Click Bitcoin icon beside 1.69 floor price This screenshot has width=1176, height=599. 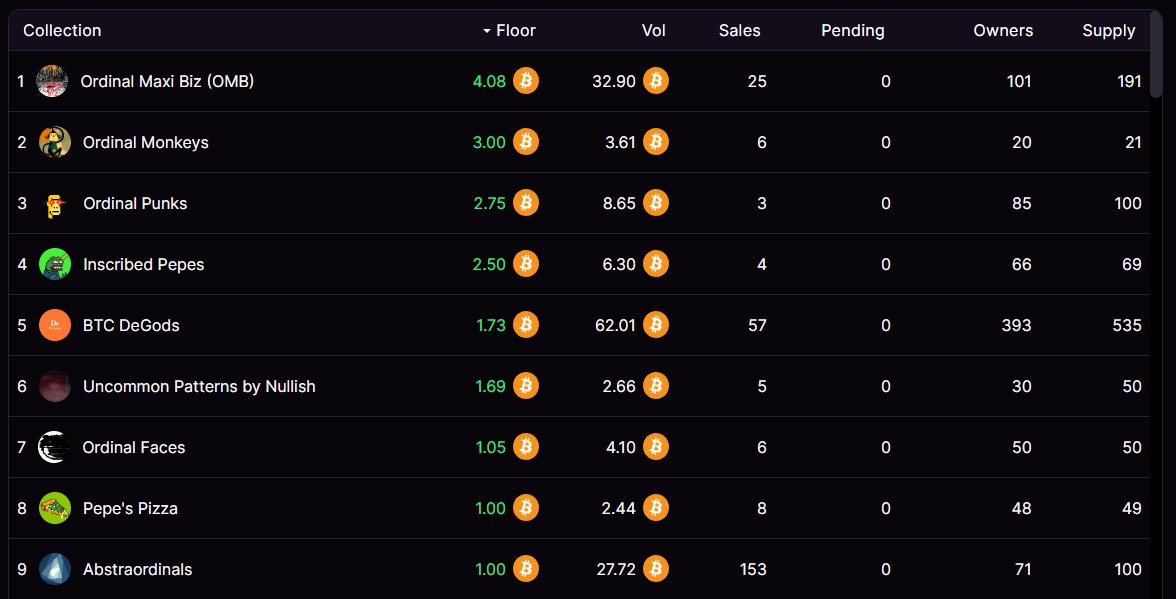click(x=526, y=386)
